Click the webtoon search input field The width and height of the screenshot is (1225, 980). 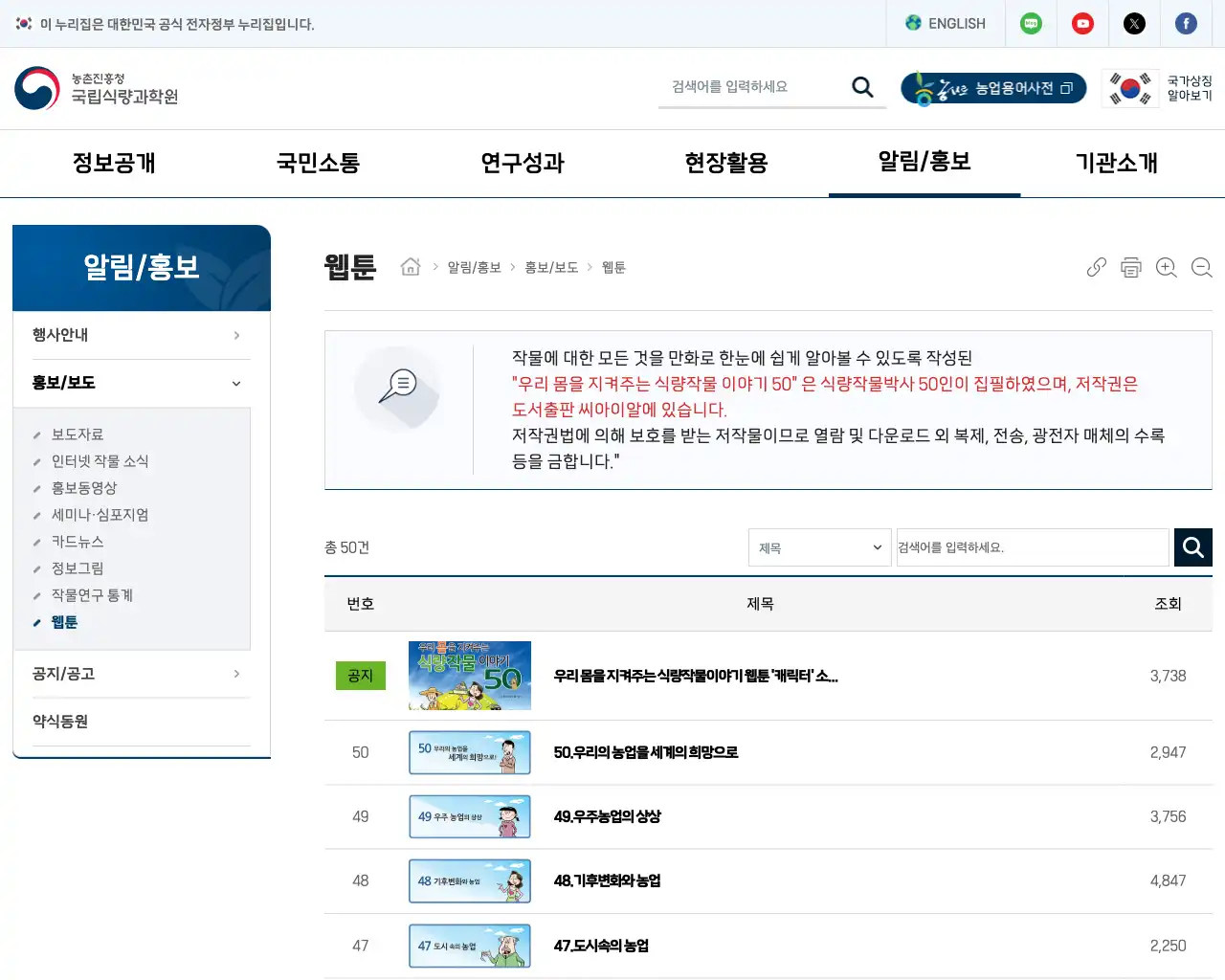1032,547
